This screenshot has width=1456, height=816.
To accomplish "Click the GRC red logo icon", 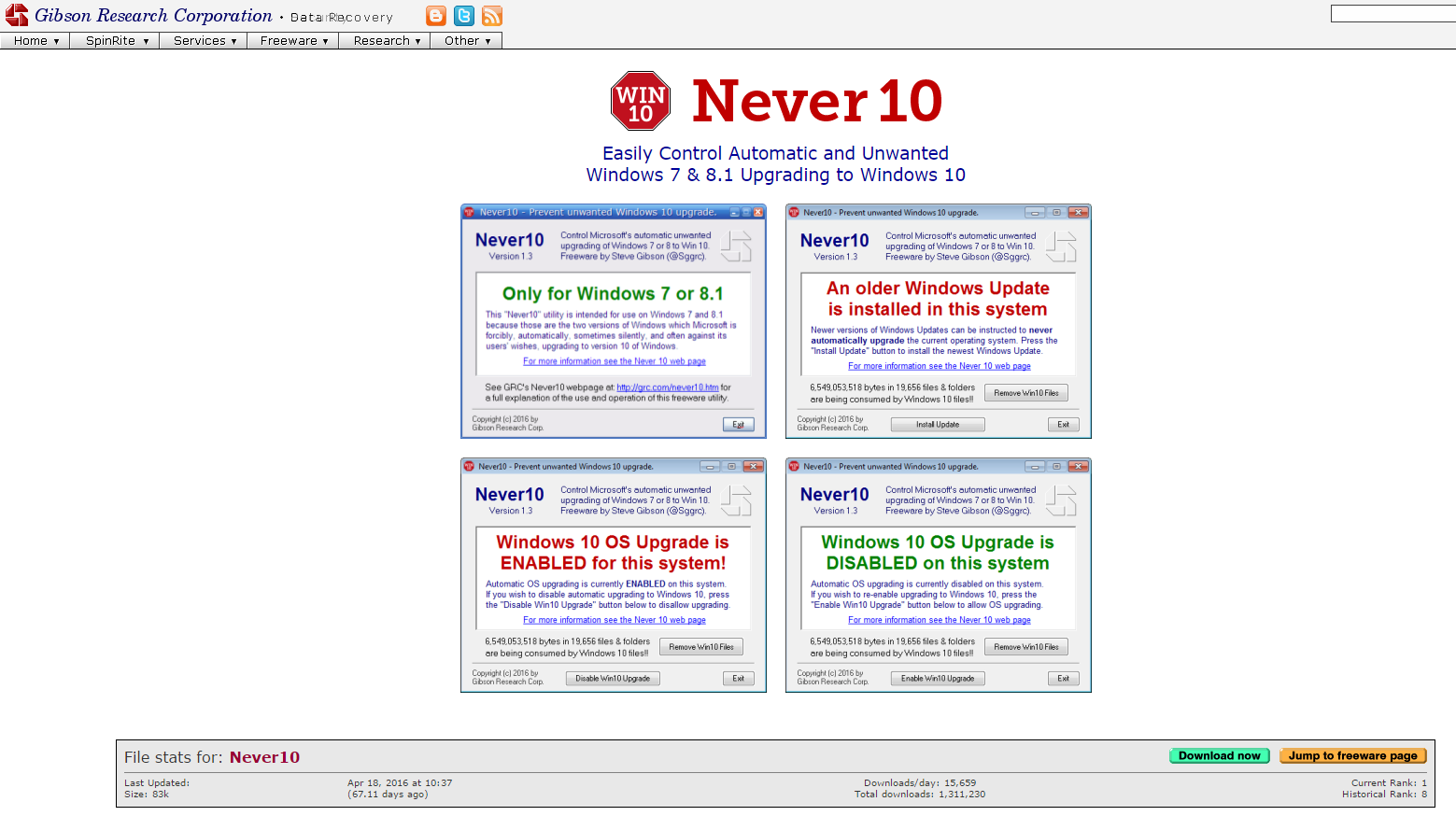I will click(17, 15).
